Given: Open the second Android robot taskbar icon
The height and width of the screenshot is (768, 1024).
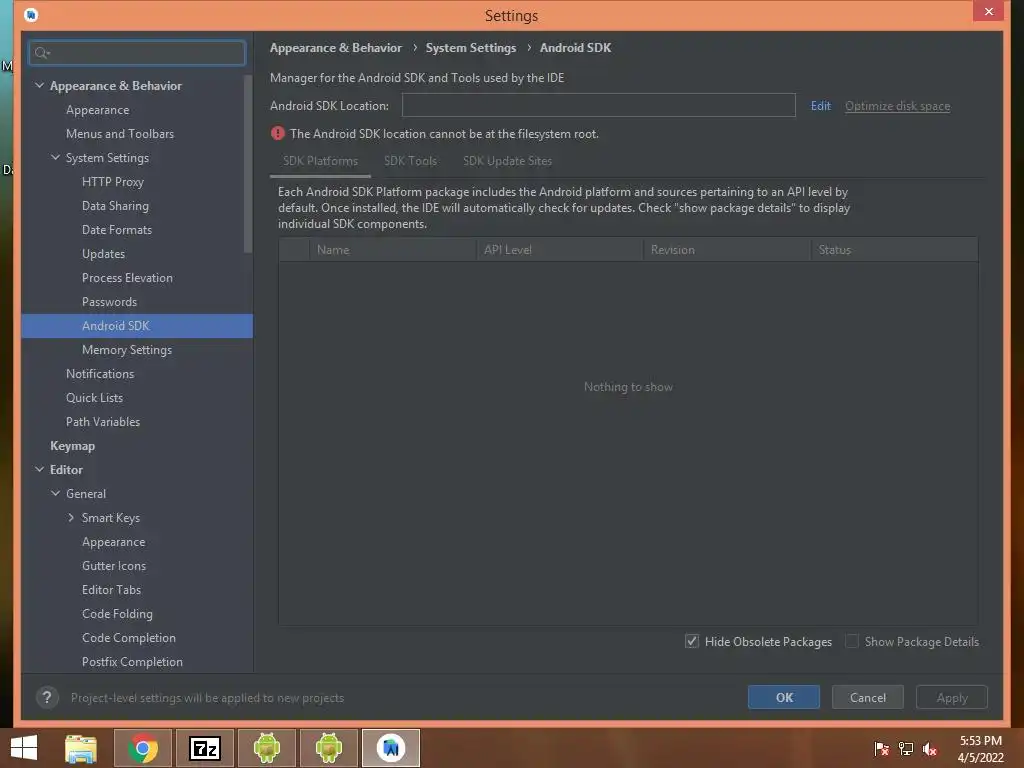Looking at the screenshot, I should (328, 748).
